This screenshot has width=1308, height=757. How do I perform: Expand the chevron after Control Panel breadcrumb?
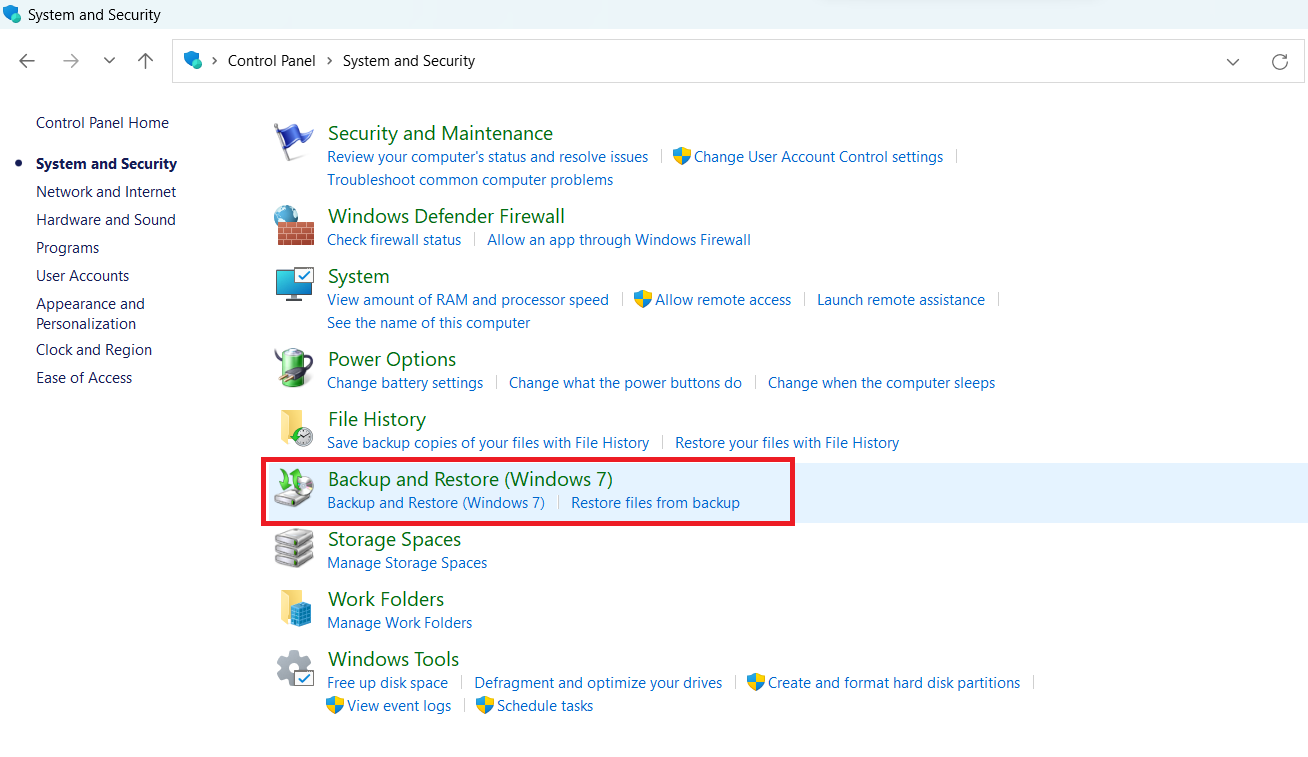(x=329, y=61)
